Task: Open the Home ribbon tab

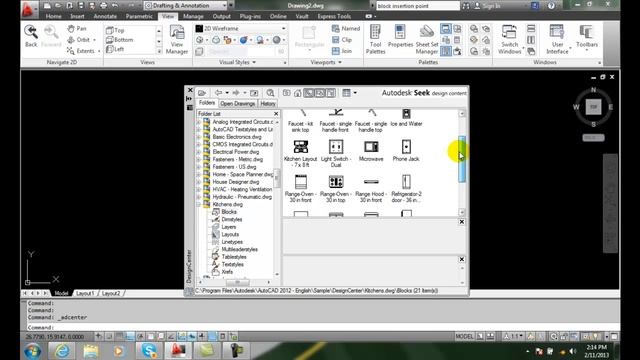Action: (x=53, y=16)
